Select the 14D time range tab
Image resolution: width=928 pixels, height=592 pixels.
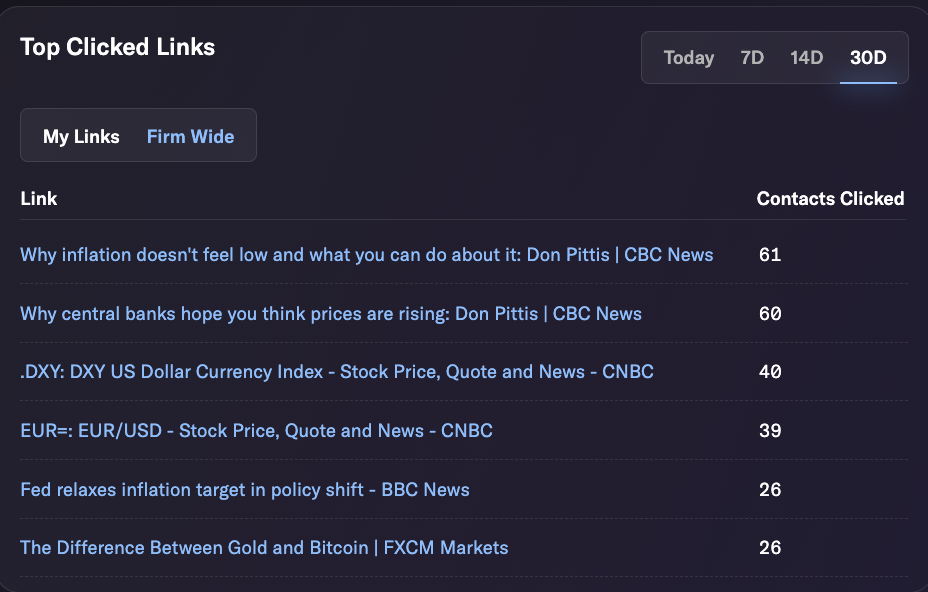coord(806,57)
